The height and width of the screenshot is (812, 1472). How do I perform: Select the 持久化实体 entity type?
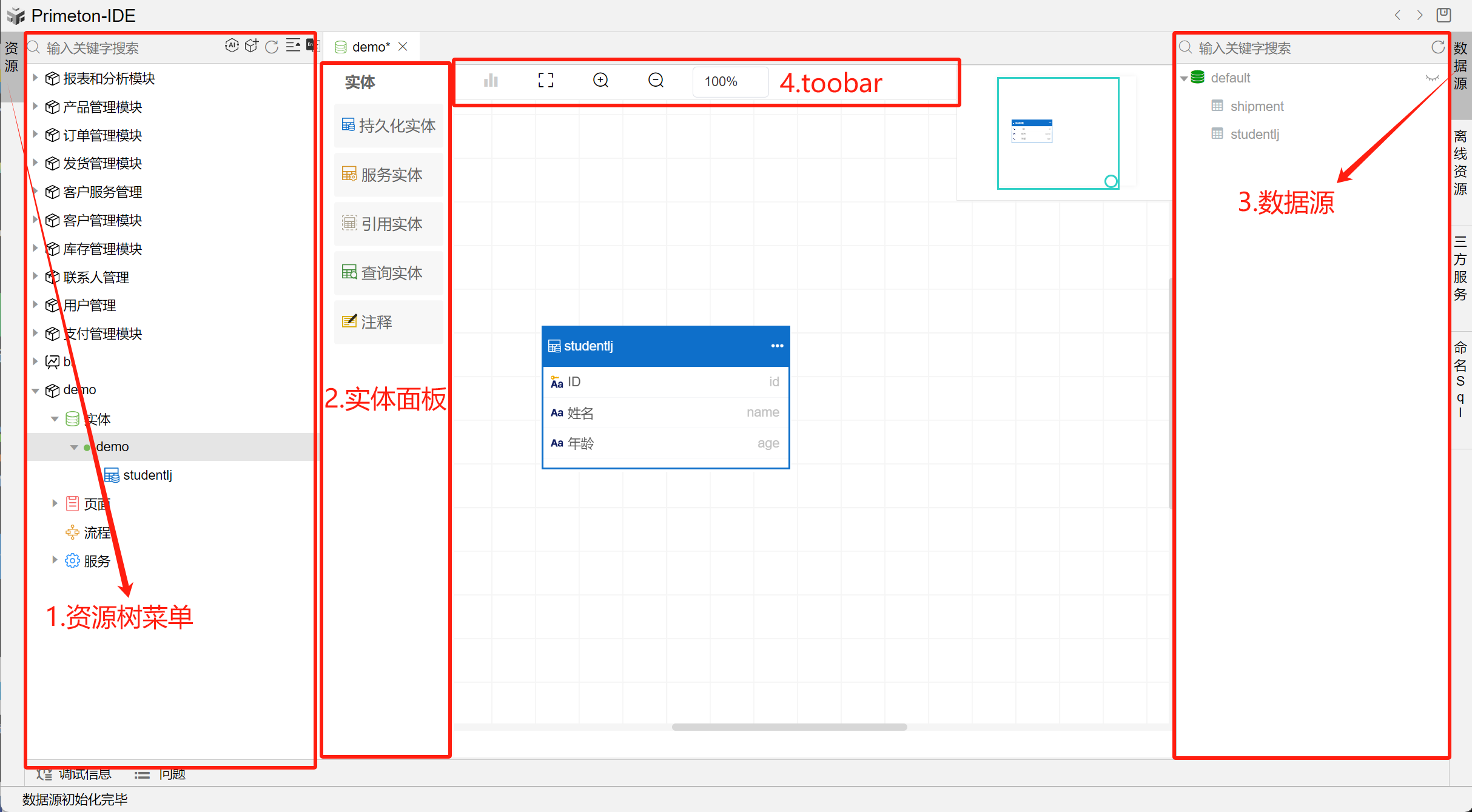pos(389,126)
